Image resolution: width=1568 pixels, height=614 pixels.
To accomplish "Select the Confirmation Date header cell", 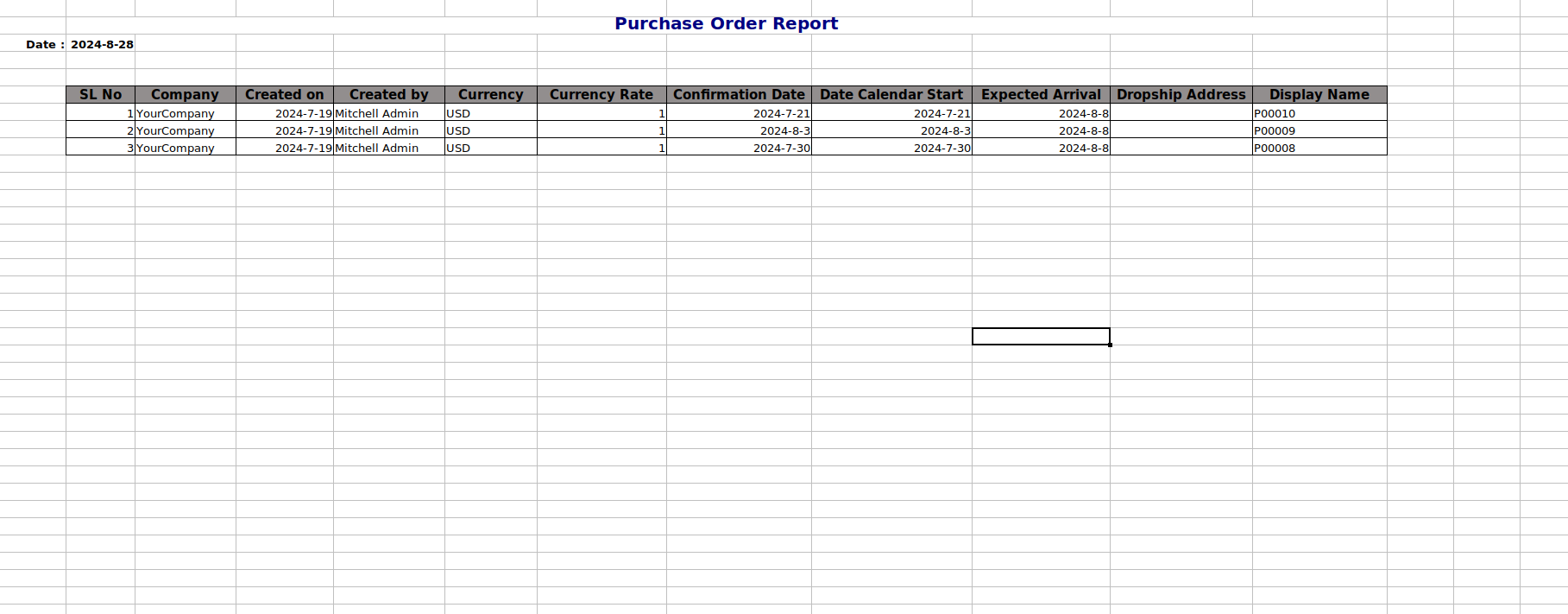I will (x=739, y=95).
